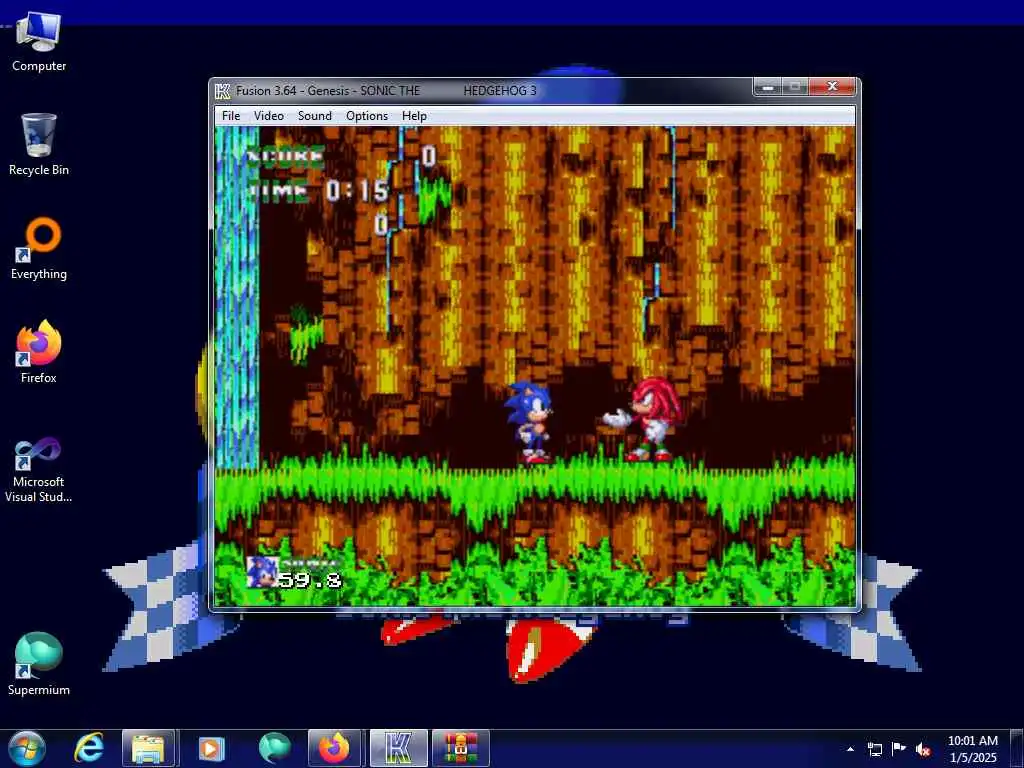Open the Help menu in Fusion
1024x768 pixels.
click(x=414, y=116)
